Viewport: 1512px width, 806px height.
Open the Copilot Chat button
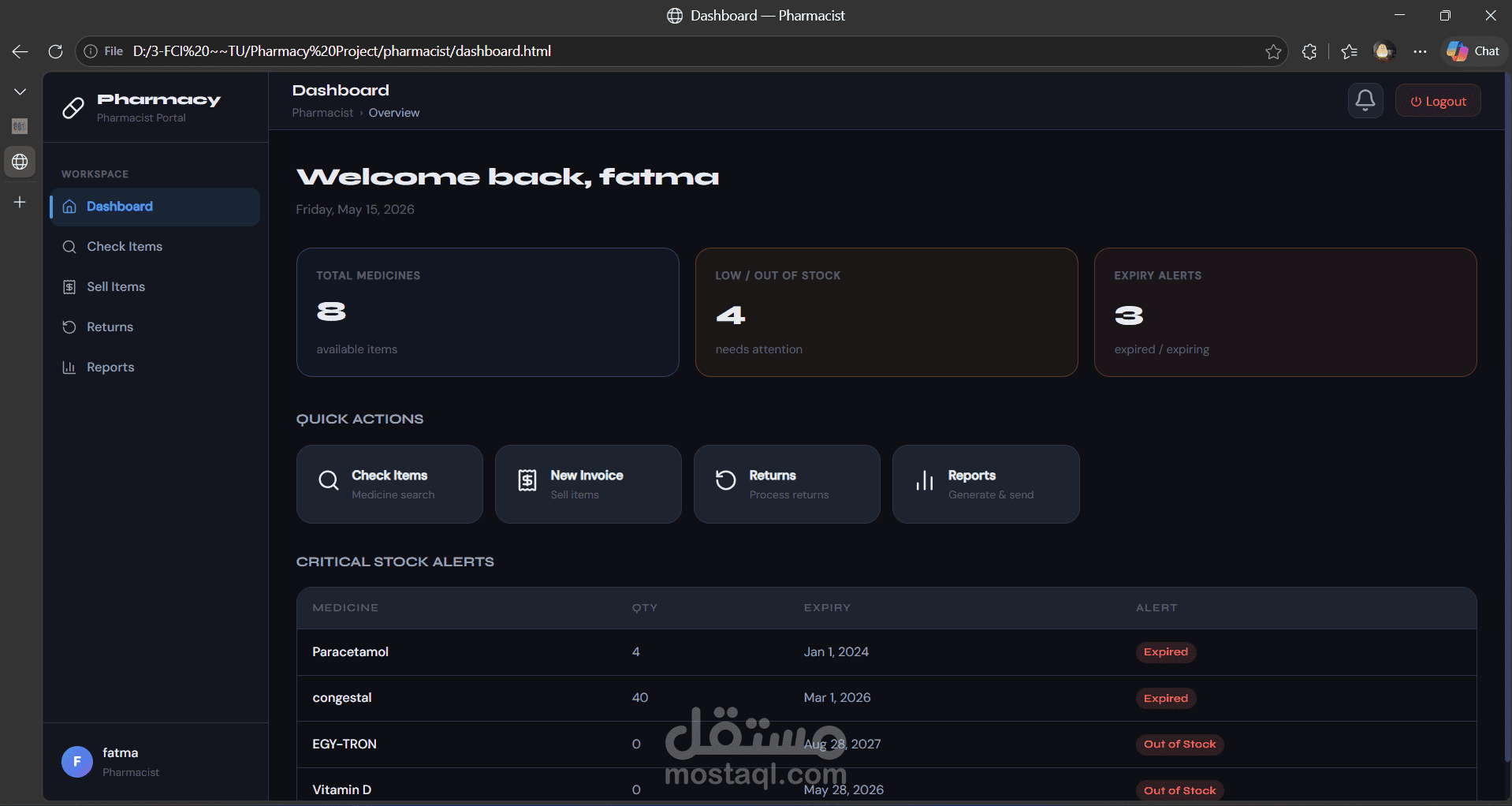pos(1473,51)
